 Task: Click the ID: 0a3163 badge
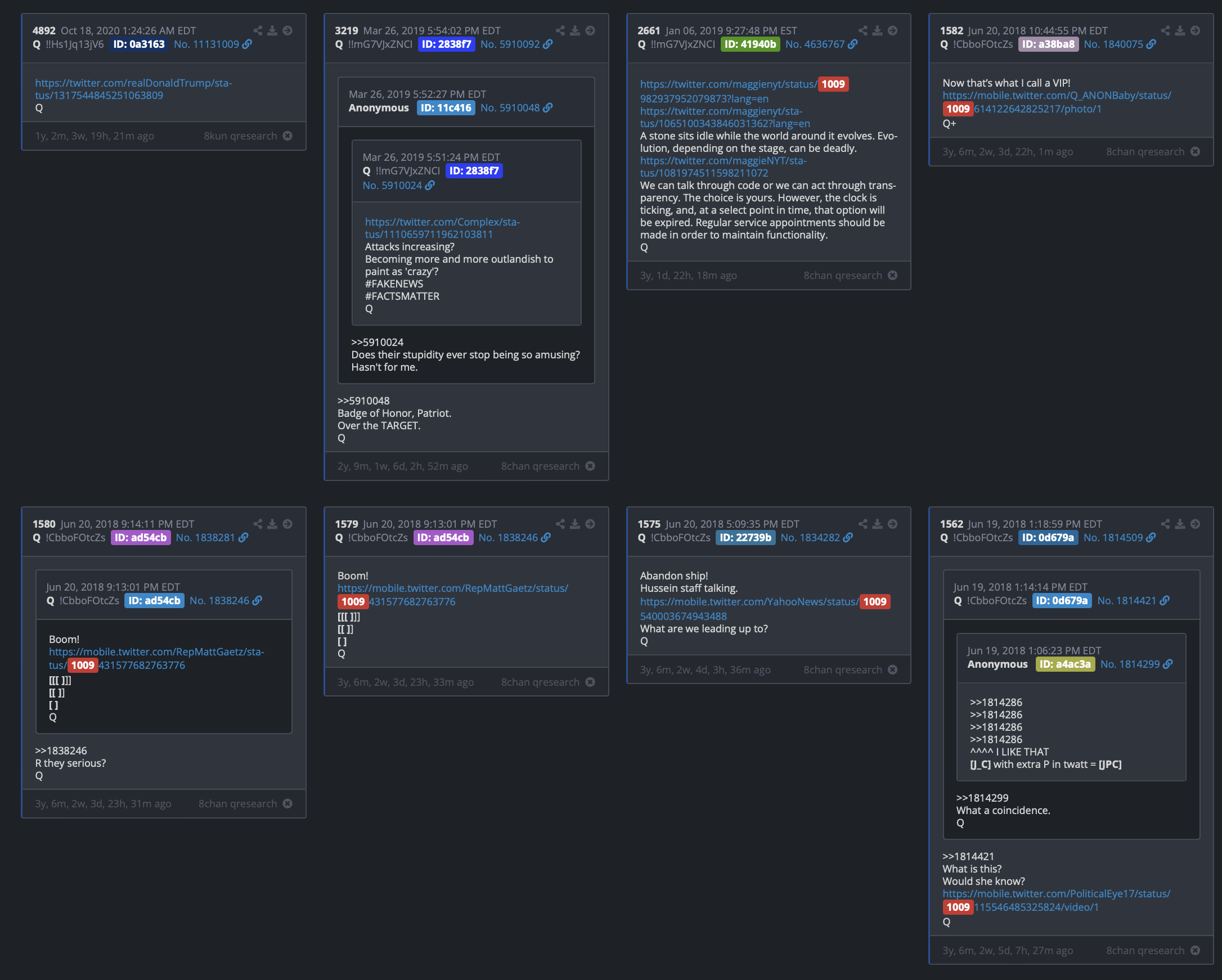point(139,44)
